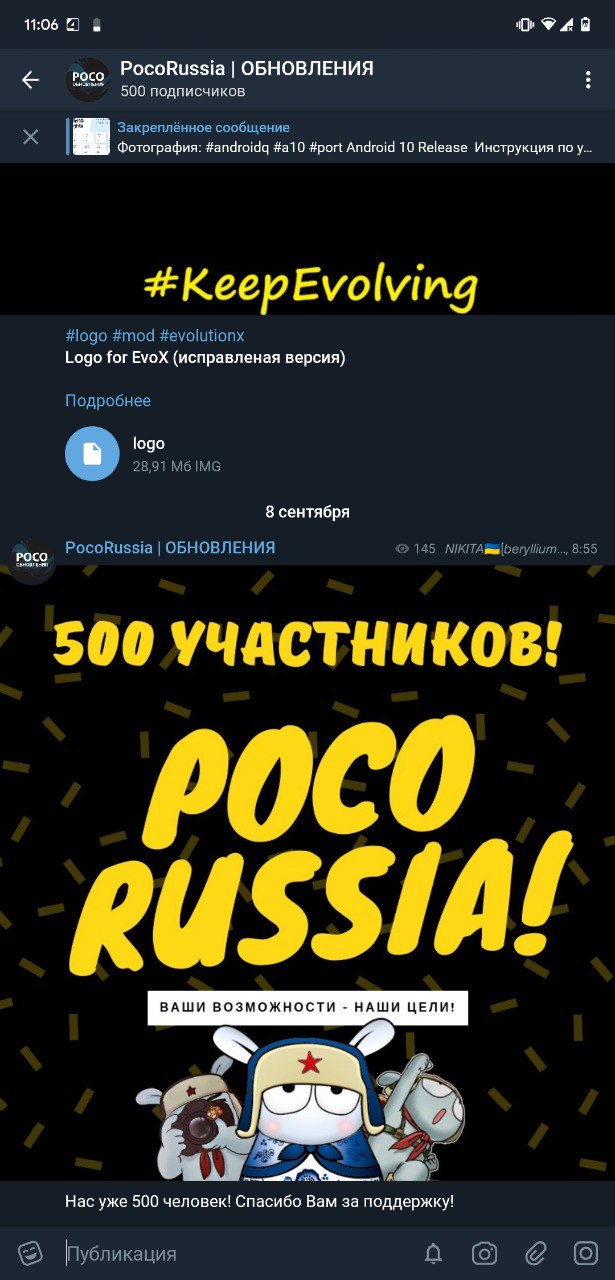Open the #KeepEvolving banner image
Image resolution: width=615 pixels, height=1280 pixels.
(x=307, y=239)
